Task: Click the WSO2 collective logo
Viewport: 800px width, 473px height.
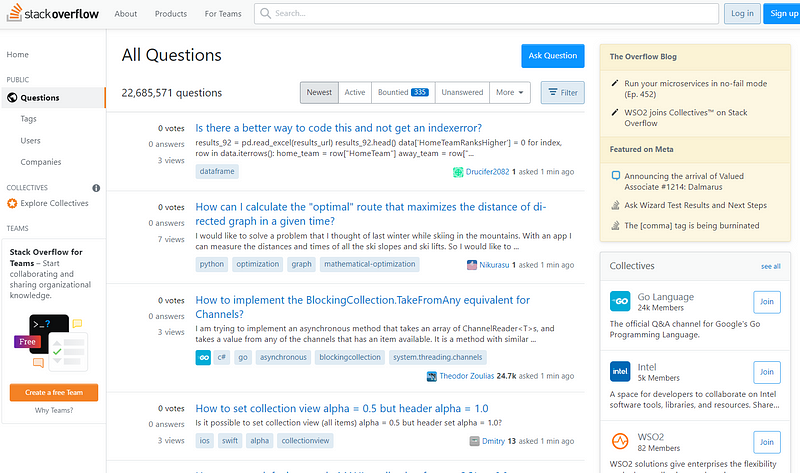Action: [x=620, y=441]
